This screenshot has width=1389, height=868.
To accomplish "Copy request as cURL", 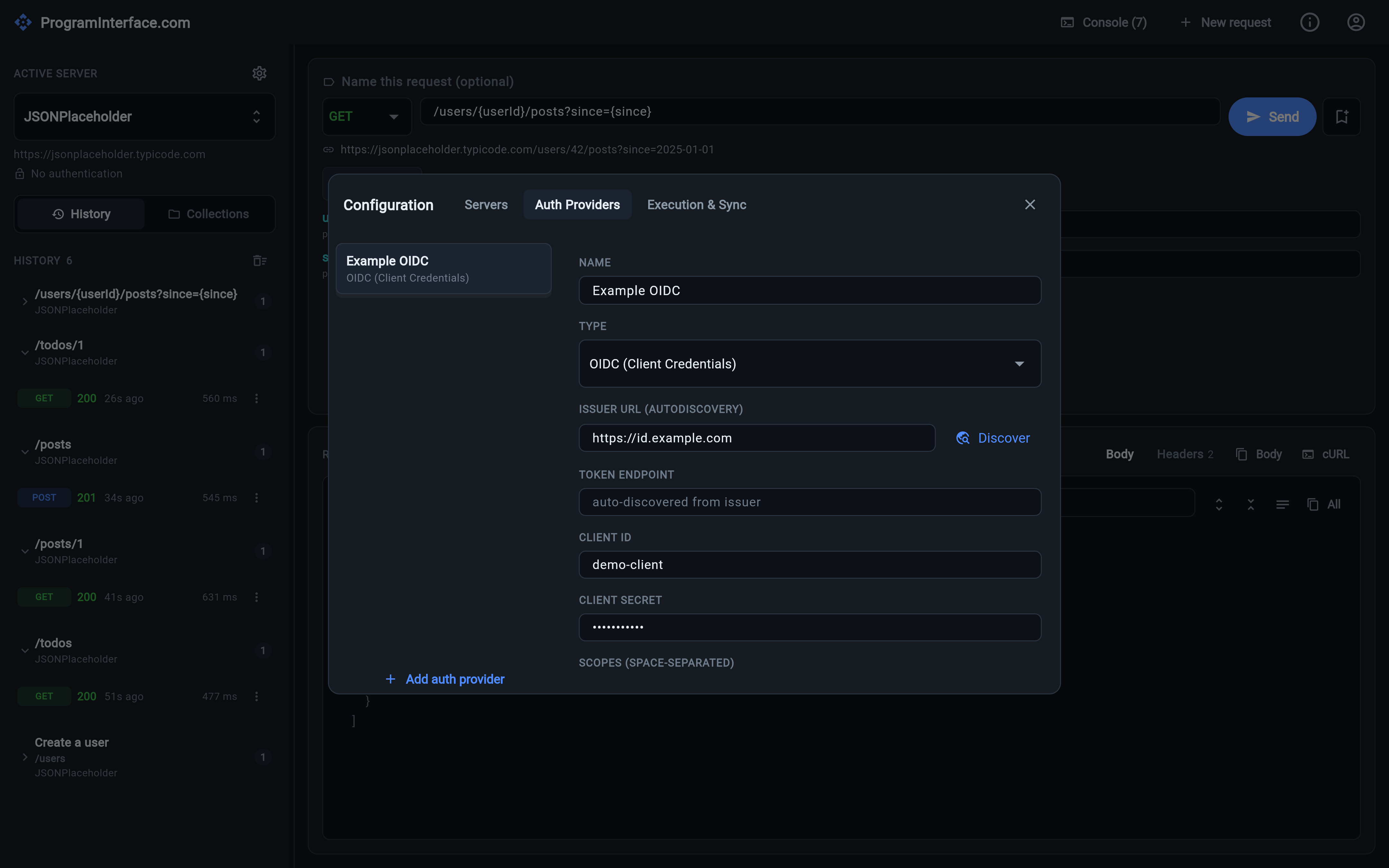I will click(1326, 454).
